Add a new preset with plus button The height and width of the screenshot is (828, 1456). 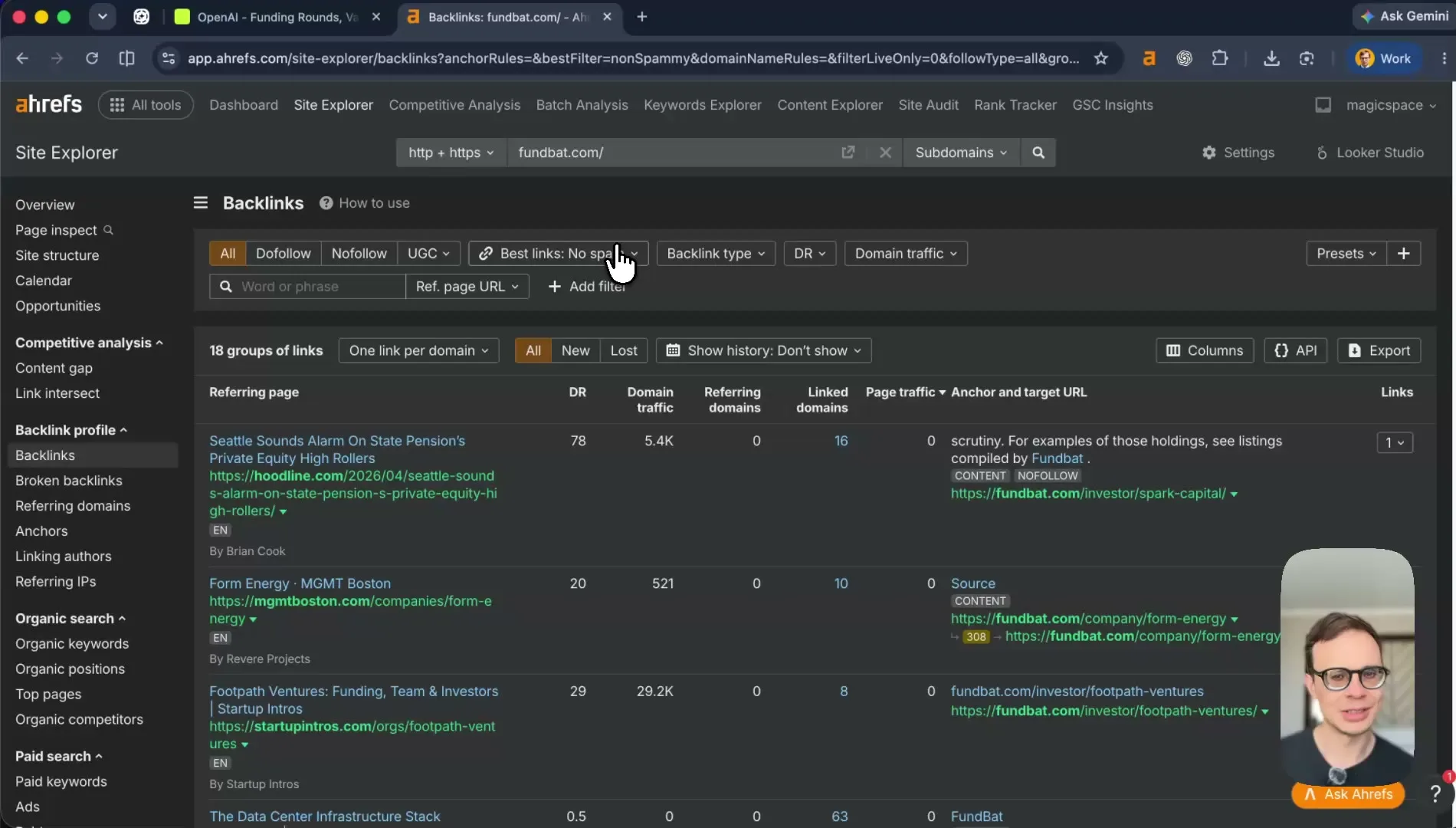[1403, 254]
